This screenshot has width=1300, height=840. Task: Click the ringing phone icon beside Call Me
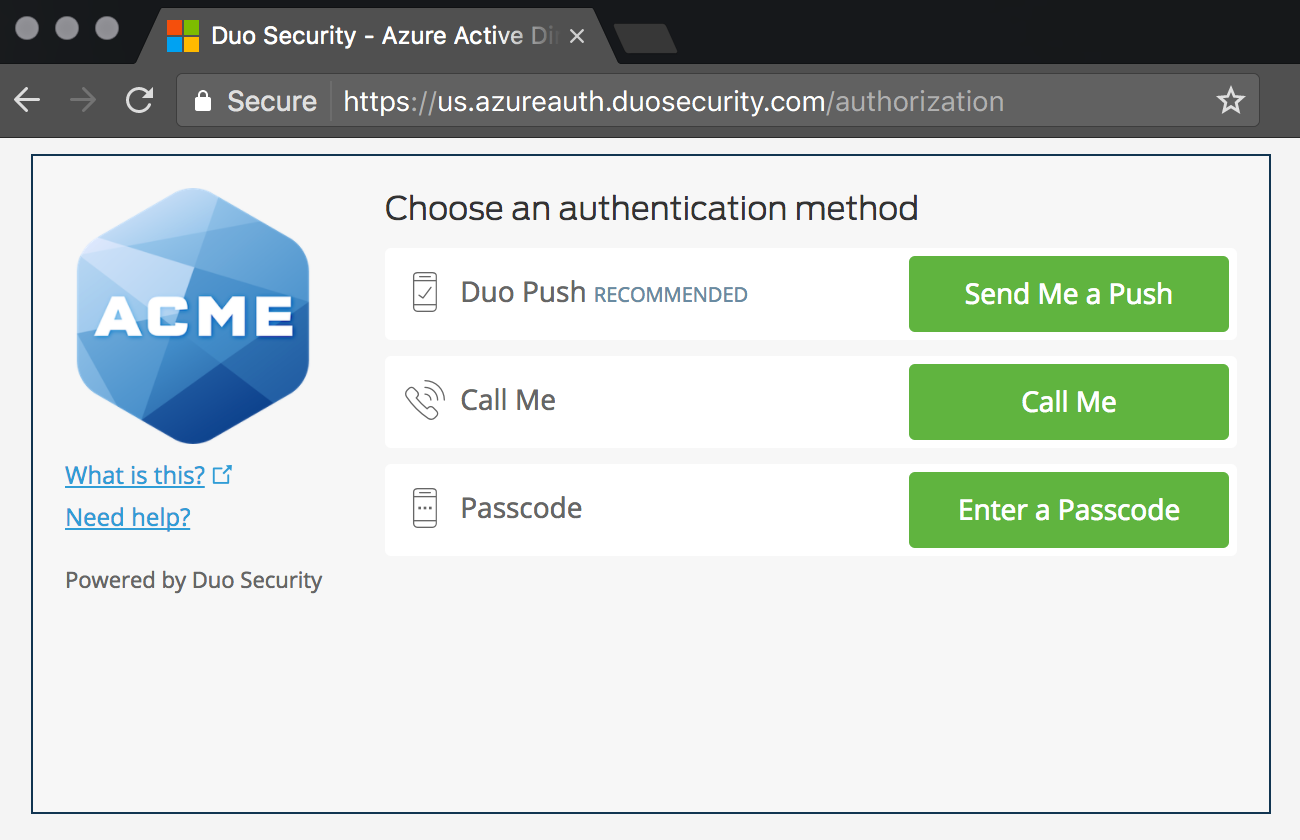[x=424, y=401]
